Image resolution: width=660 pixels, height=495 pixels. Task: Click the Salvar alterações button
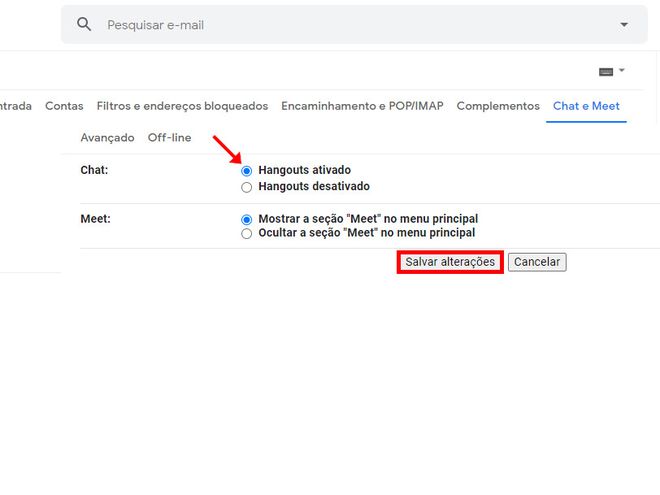[x=450, y=262]
